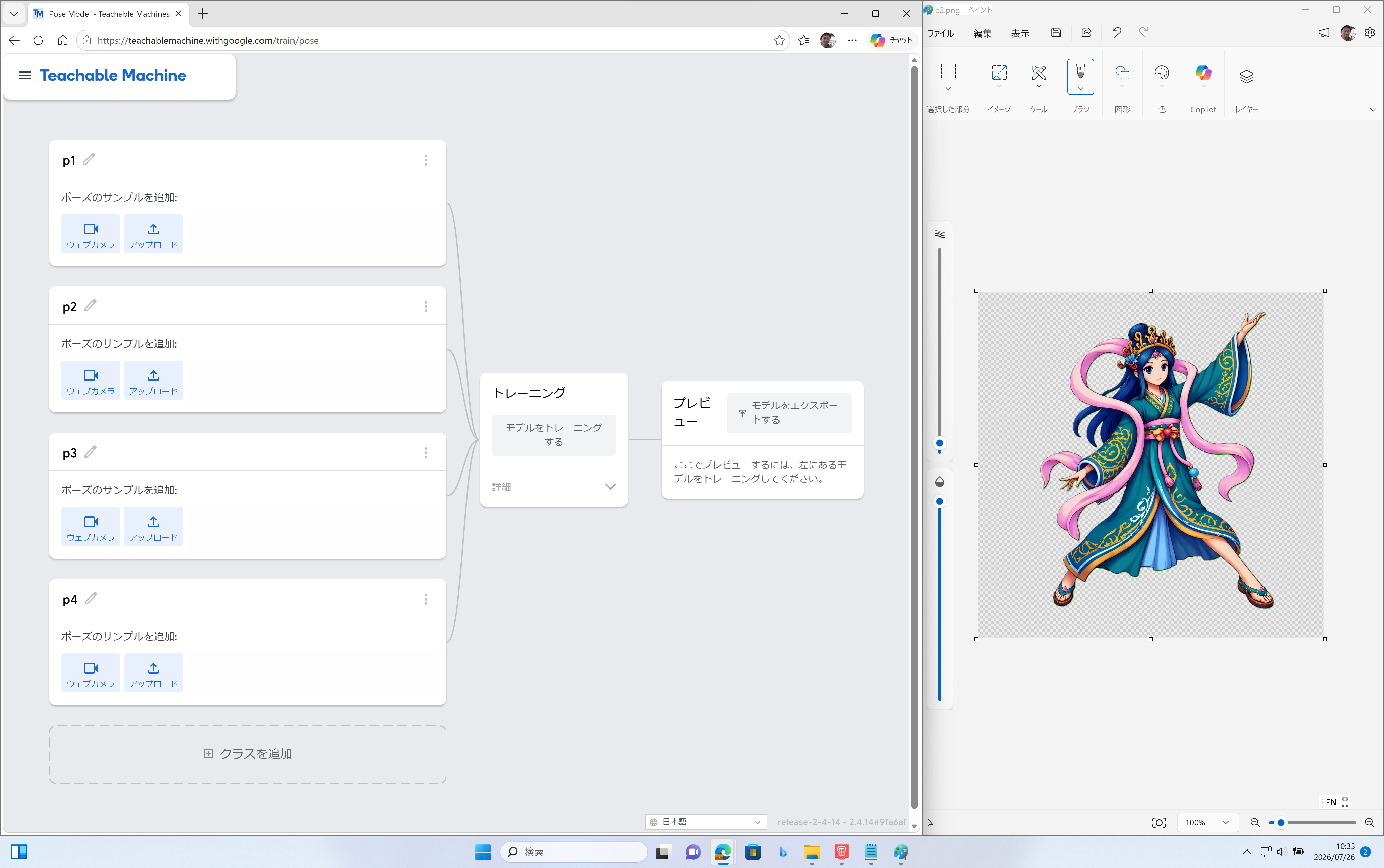Open p4 class options three-dot menu
The width and height of the screenshot is (1384, 868).
[426, 599]
